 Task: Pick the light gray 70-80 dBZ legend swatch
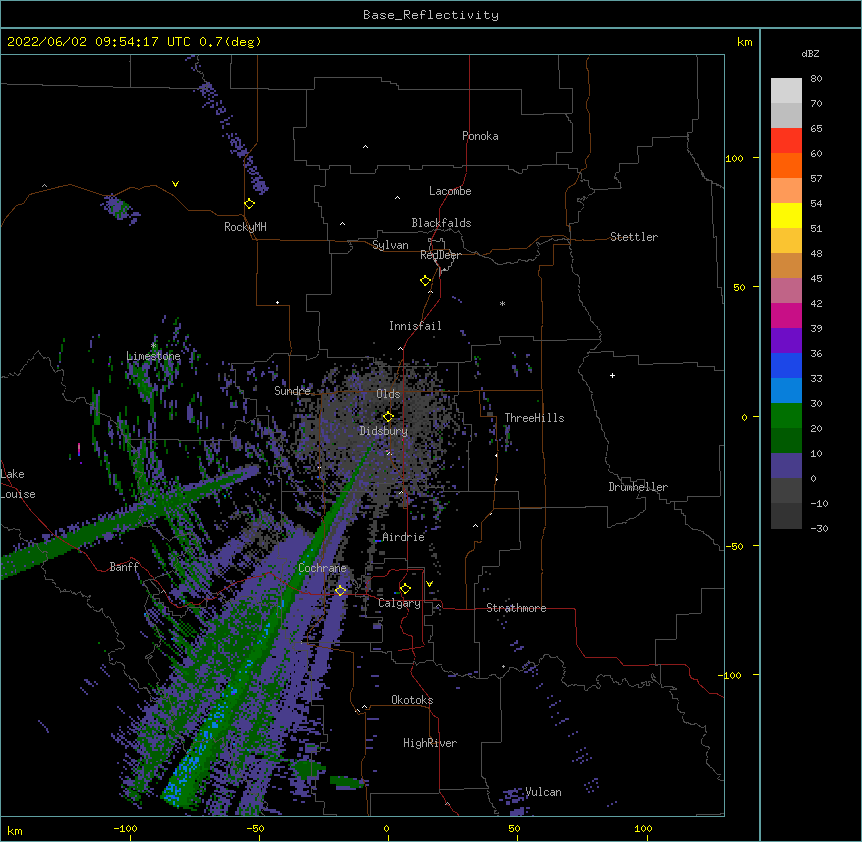[x=786, y=91]
